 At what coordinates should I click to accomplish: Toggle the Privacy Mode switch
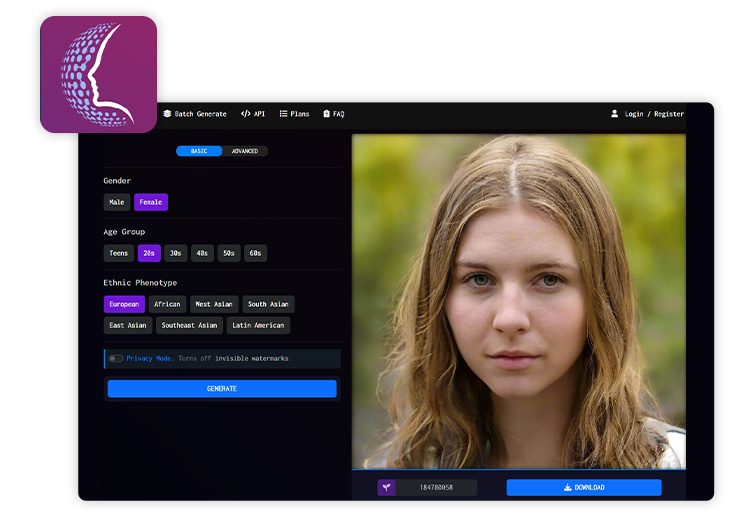[116, 358]
